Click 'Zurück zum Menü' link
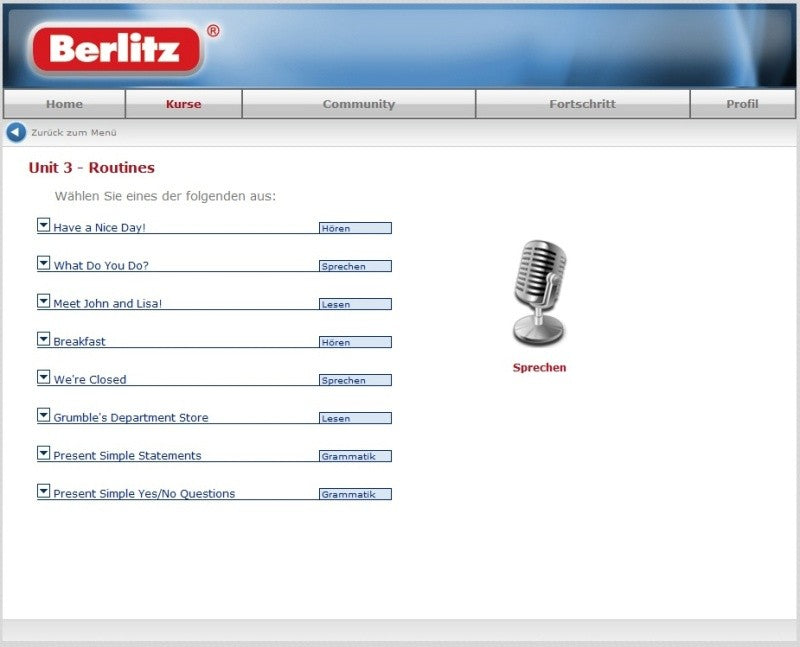Image resolution: width=800 pixels, height=647 pixels. [x=74, y=133]
